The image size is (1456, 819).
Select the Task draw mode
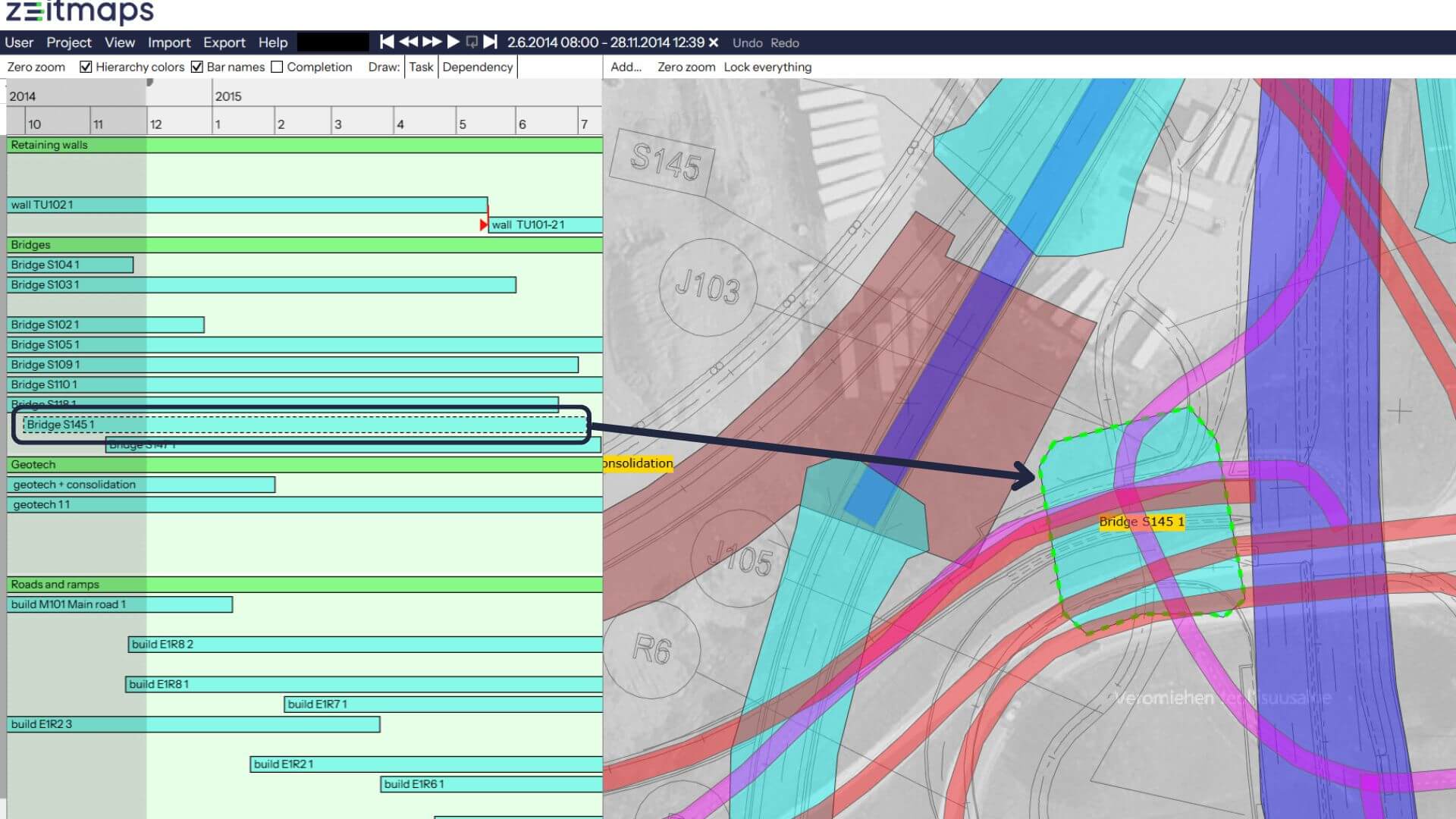(421, 67)
